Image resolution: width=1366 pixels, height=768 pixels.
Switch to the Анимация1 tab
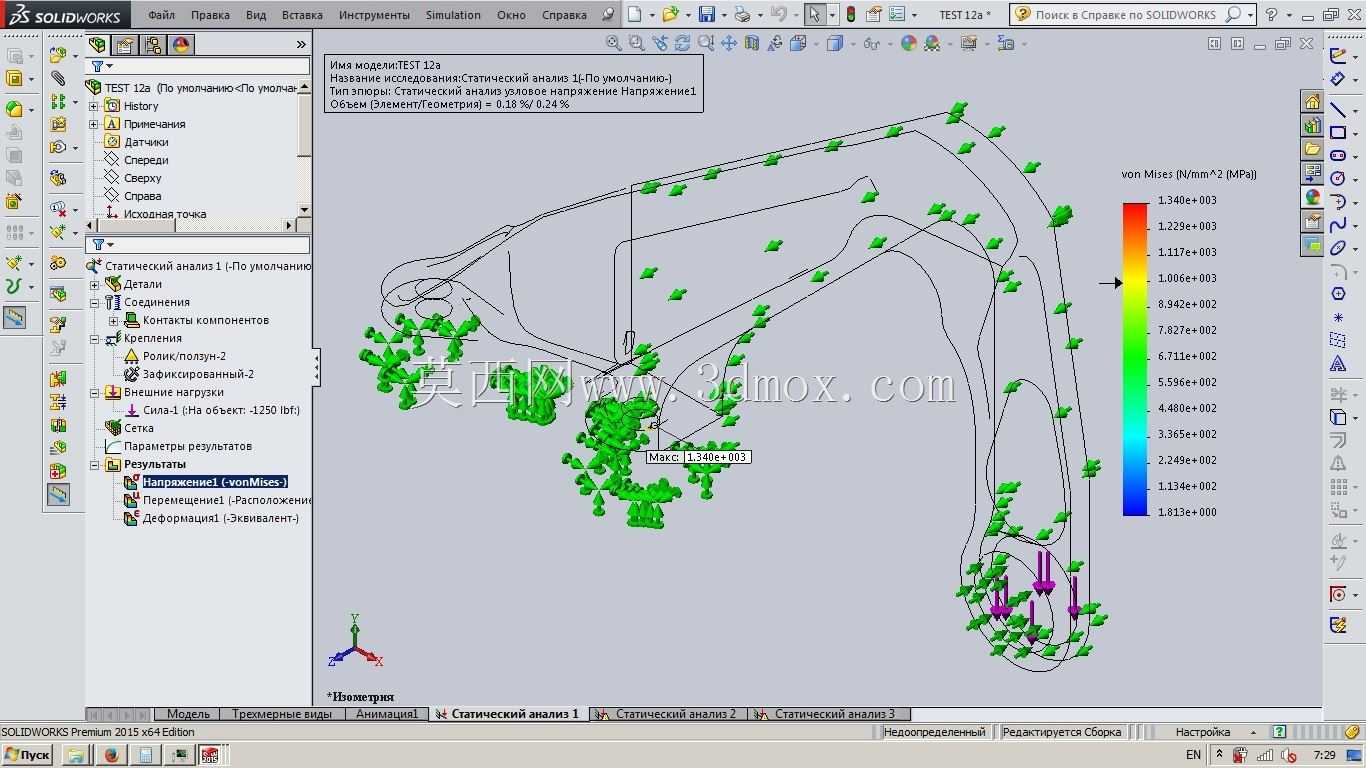click(x=387, y=714)
